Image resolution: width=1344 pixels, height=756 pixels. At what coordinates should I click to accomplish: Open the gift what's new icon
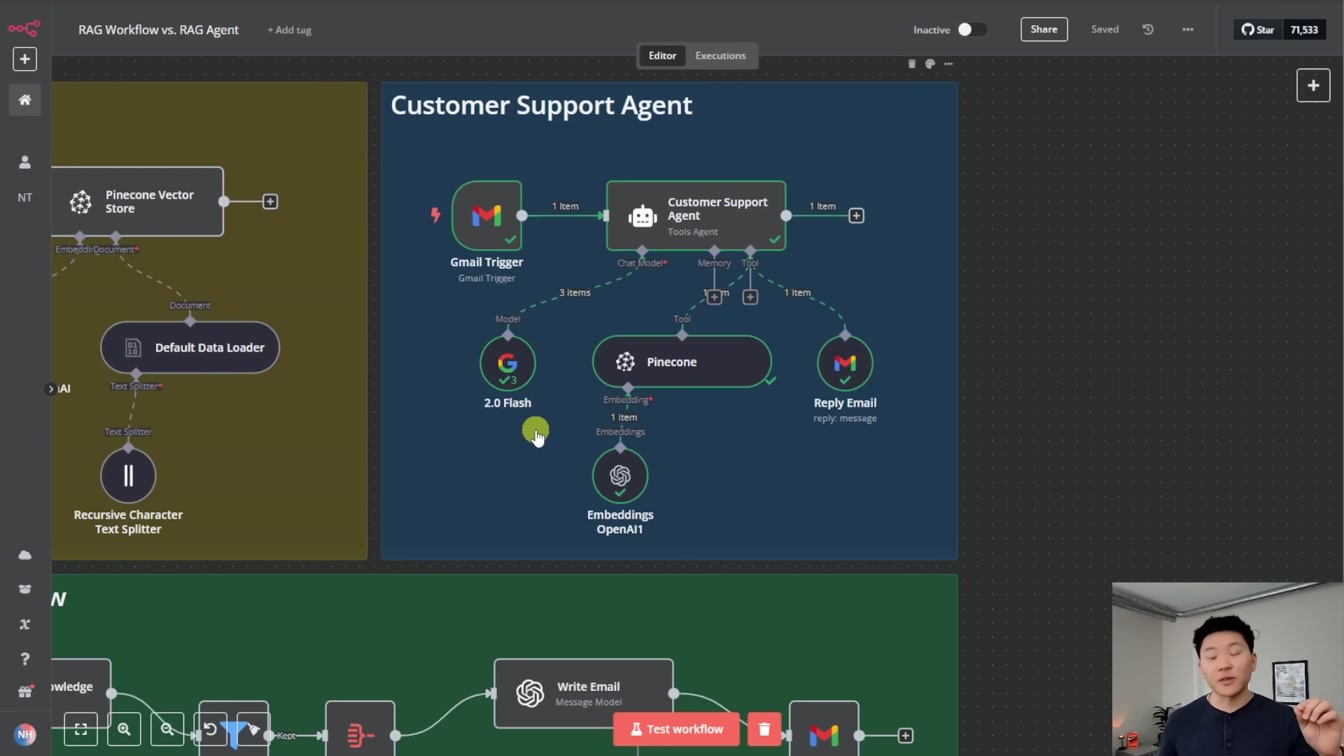click(x=25, y=692)
